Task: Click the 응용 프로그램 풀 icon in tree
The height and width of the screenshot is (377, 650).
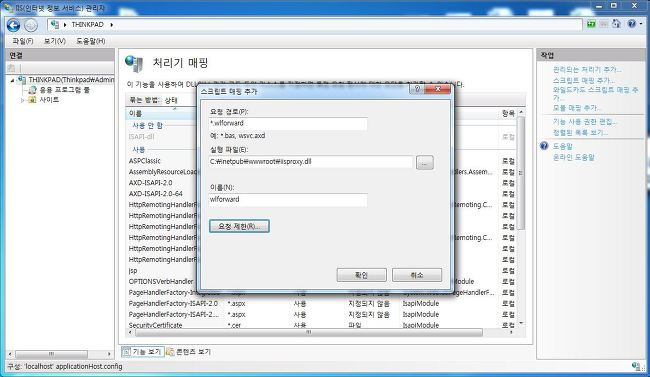Action: tap(32, 90)
